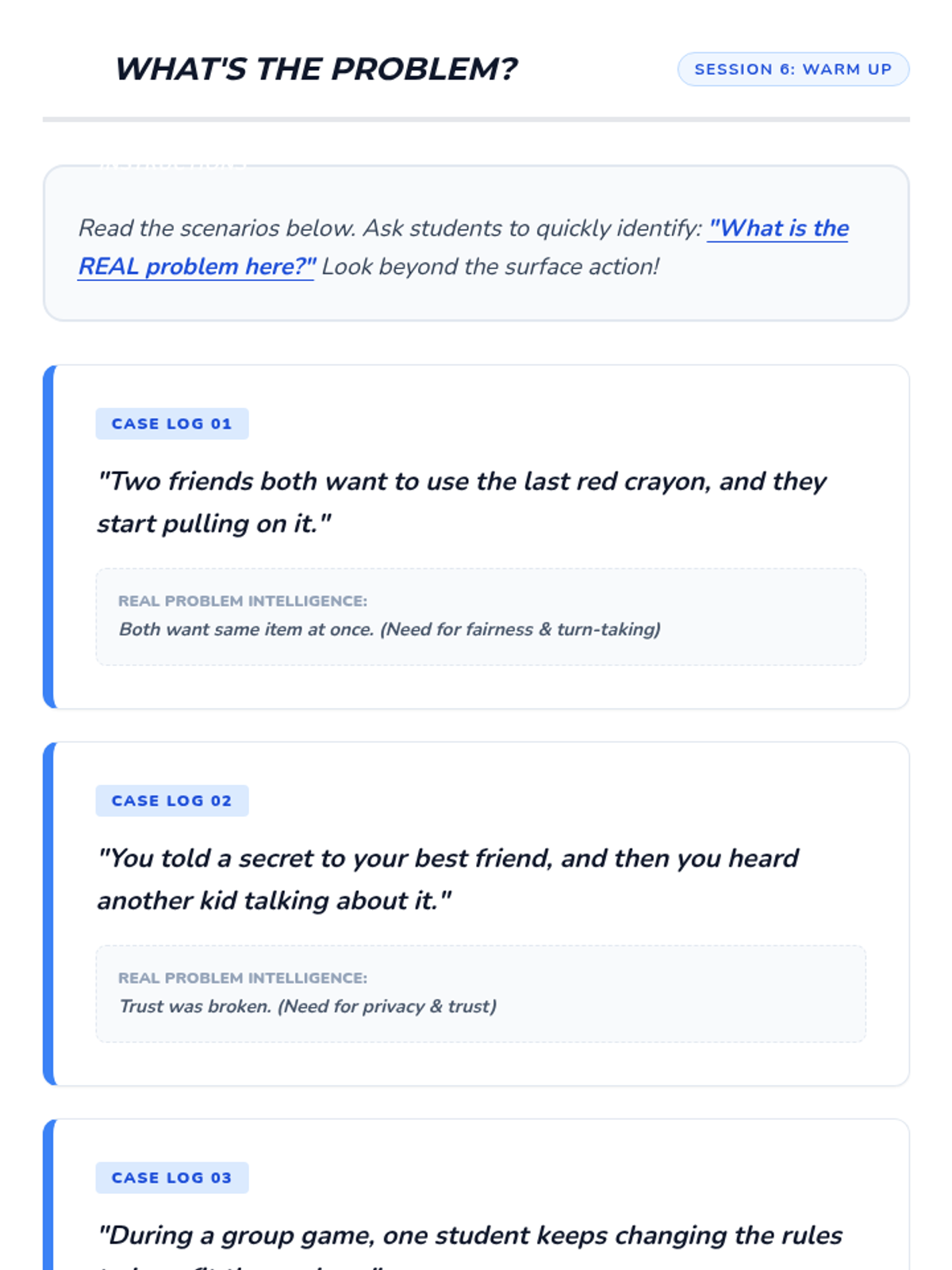
Task: Click the "Look beyond the surface action!" instruction text
Action: [x=490, y=267]
